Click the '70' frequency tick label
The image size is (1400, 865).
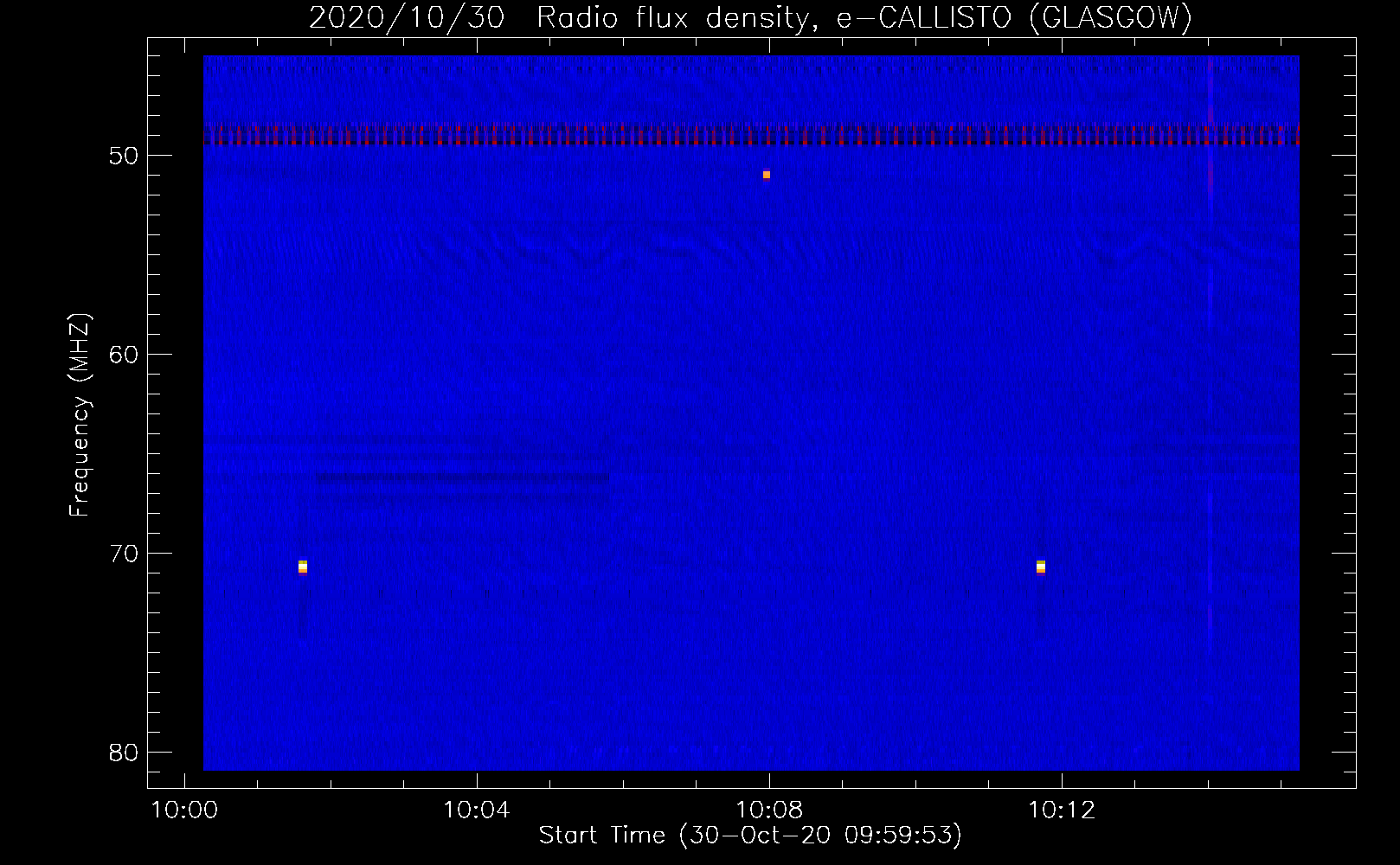(125, 554)
